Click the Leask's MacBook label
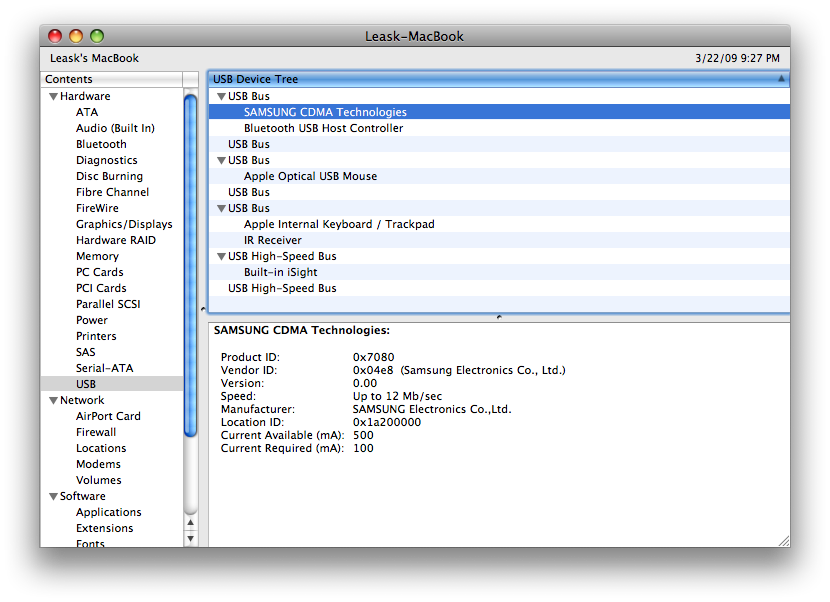Image resolution: width=830 pixels, height=602 pixels. (x=94, y=58)
